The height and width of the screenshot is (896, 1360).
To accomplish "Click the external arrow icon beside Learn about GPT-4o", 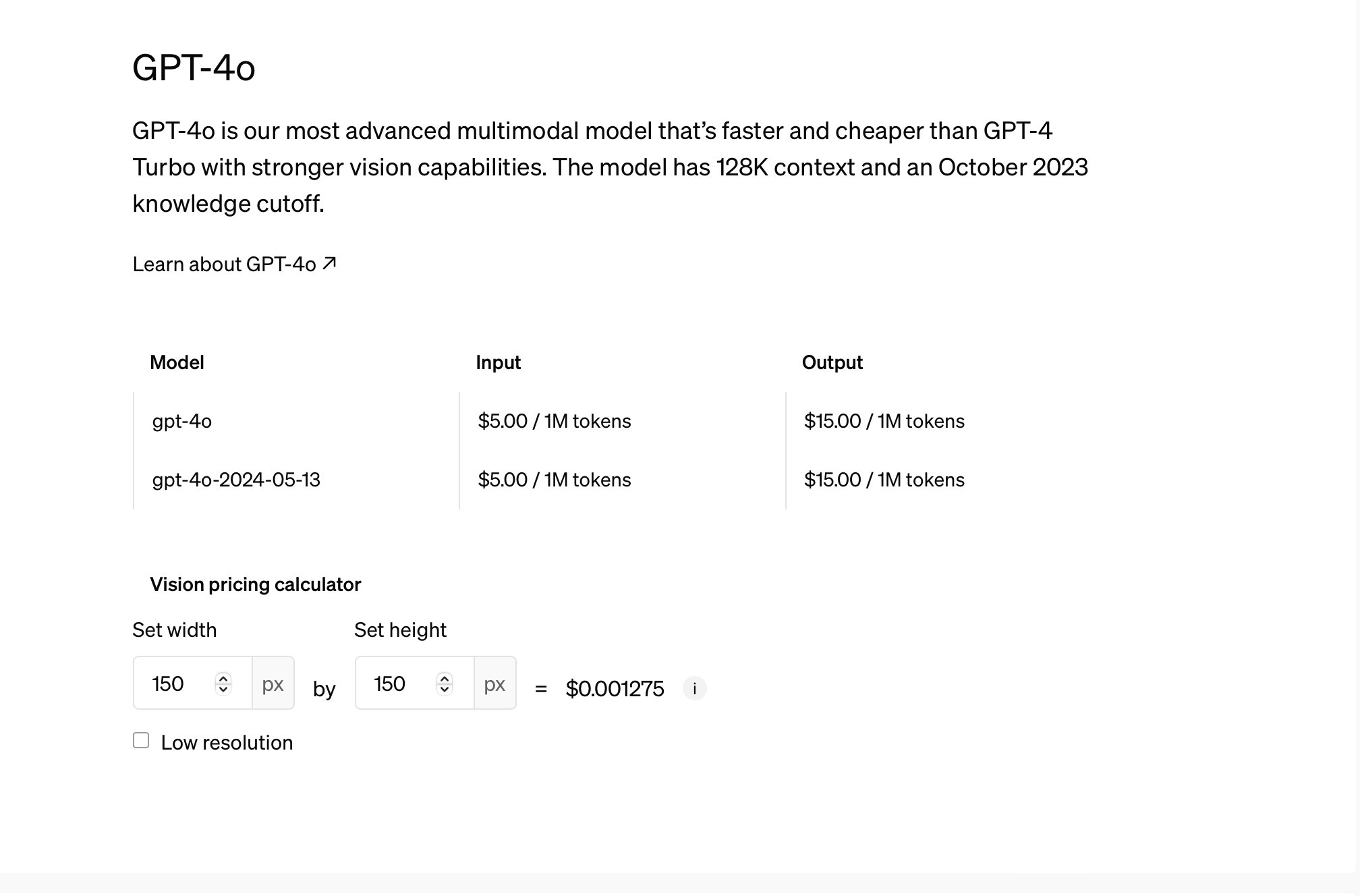I will pyautogui.click(x=329, y=263).
